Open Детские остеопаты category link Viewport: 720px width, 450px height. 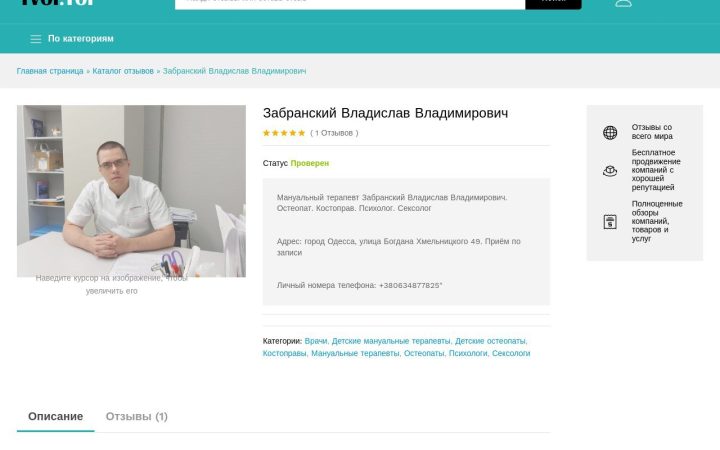[491, 341]
